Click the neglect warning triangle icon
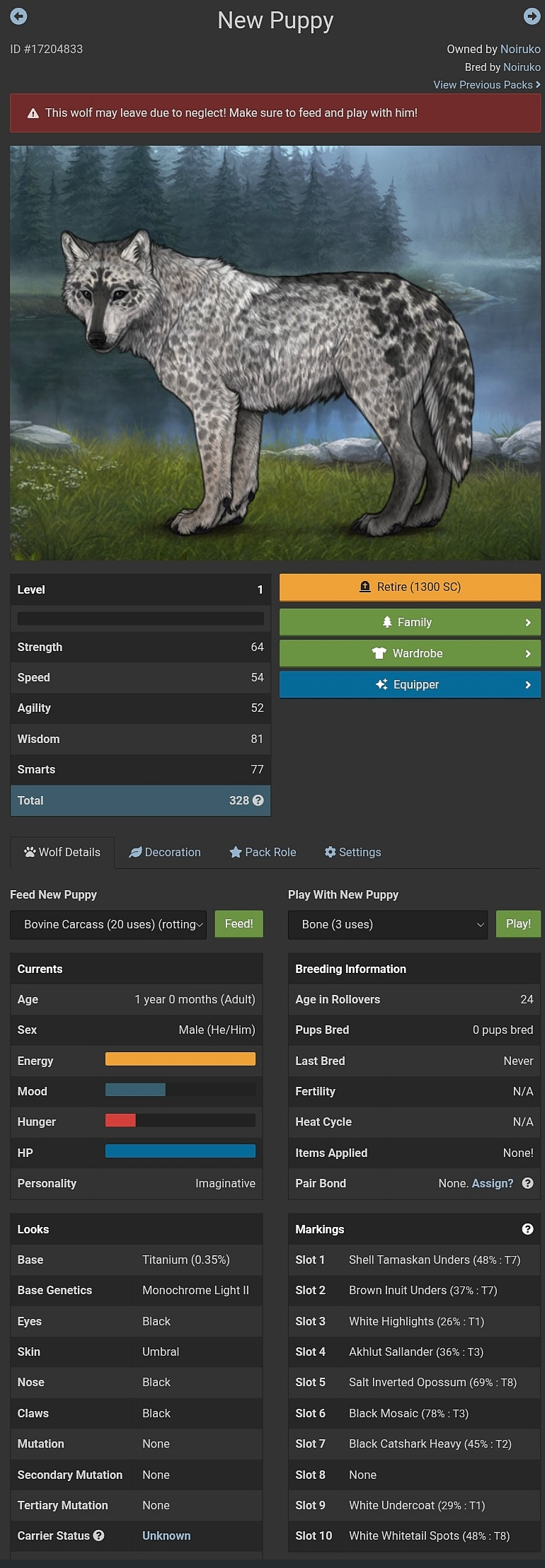The height and width of the screenshot is (1568, 545). [x=33, y=113]
